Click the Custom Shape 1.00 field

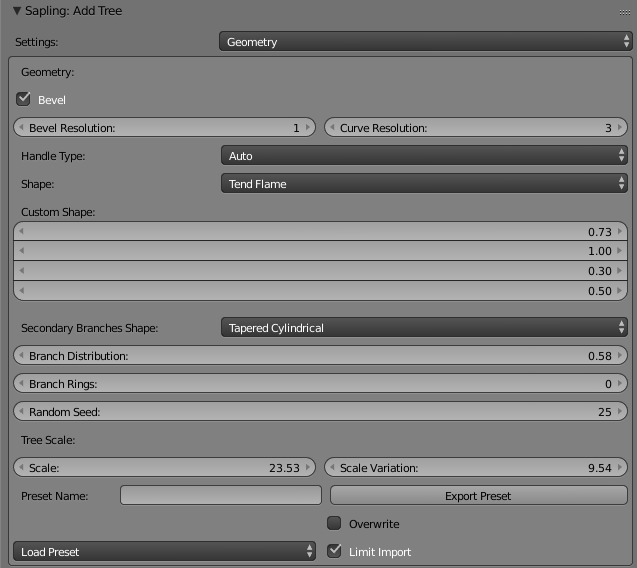click(321, 251)
